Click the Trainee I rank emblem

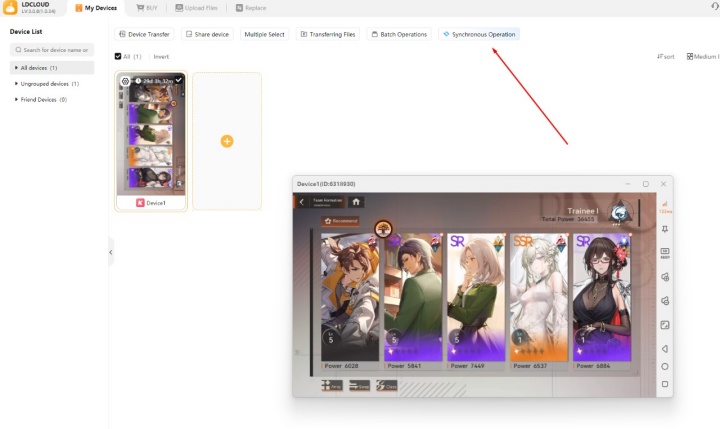[619, 213]
